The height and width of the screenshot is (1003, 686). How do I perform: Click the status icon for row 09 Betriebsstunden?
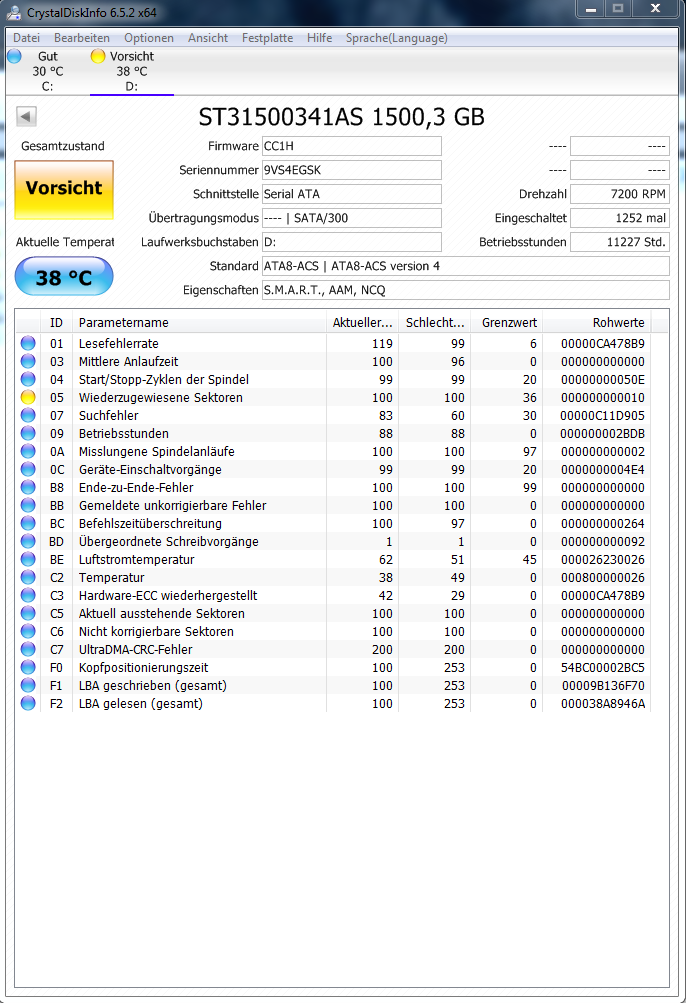click(28, 433)
